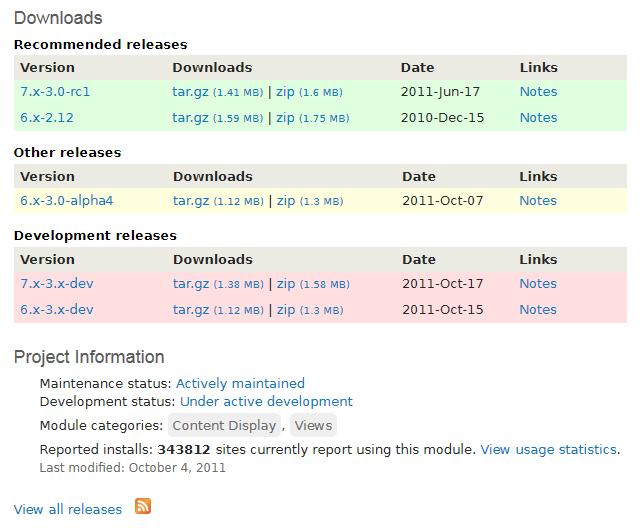Open Notes for 6.x-2.12
Screen dimensions: 643x528
click(x=538, y=118)
